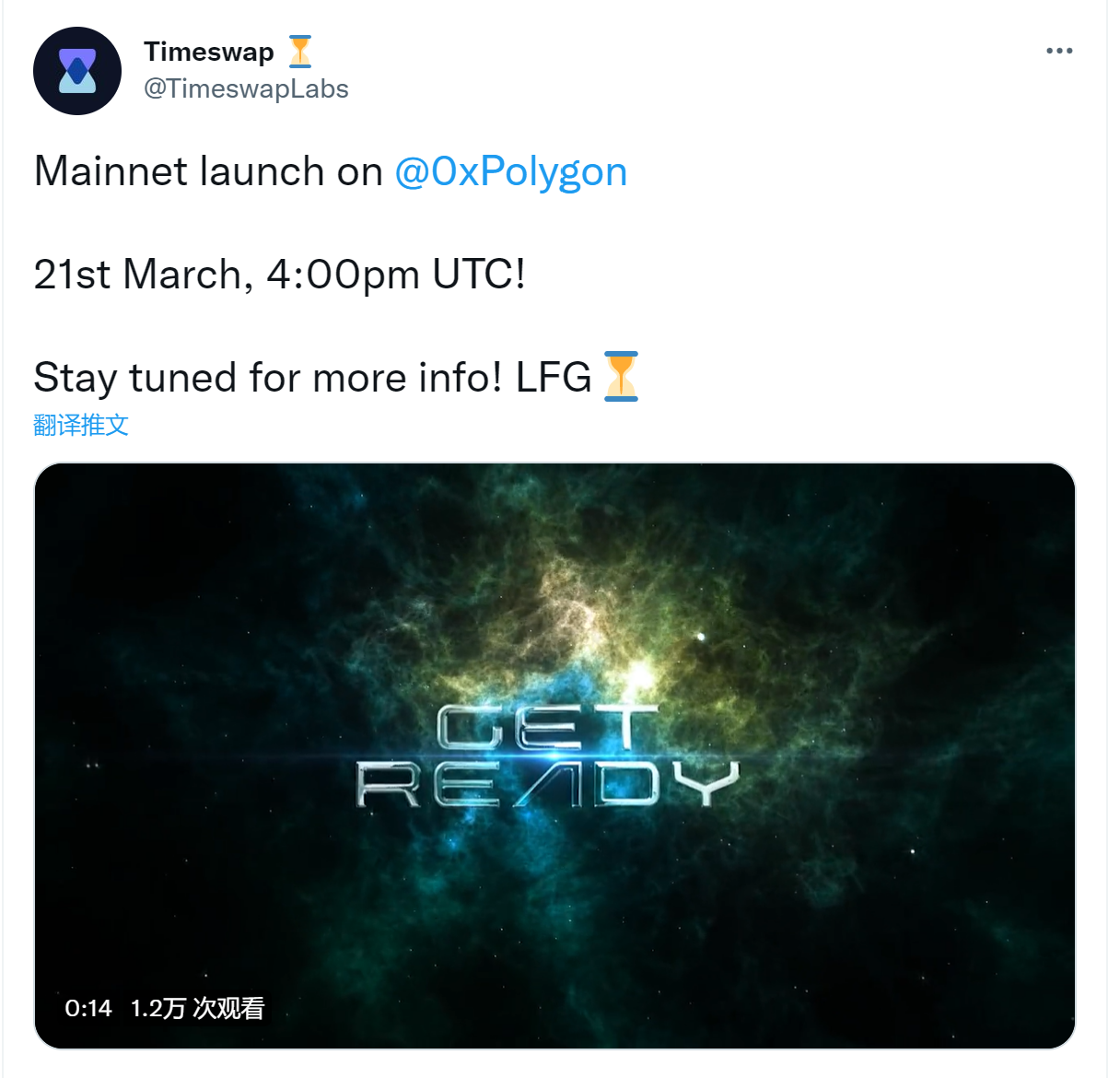The height and width of the screenshot is (1078, 1120).
Task: Follow the @0xPolygon mention link
Action: (511, 172)
